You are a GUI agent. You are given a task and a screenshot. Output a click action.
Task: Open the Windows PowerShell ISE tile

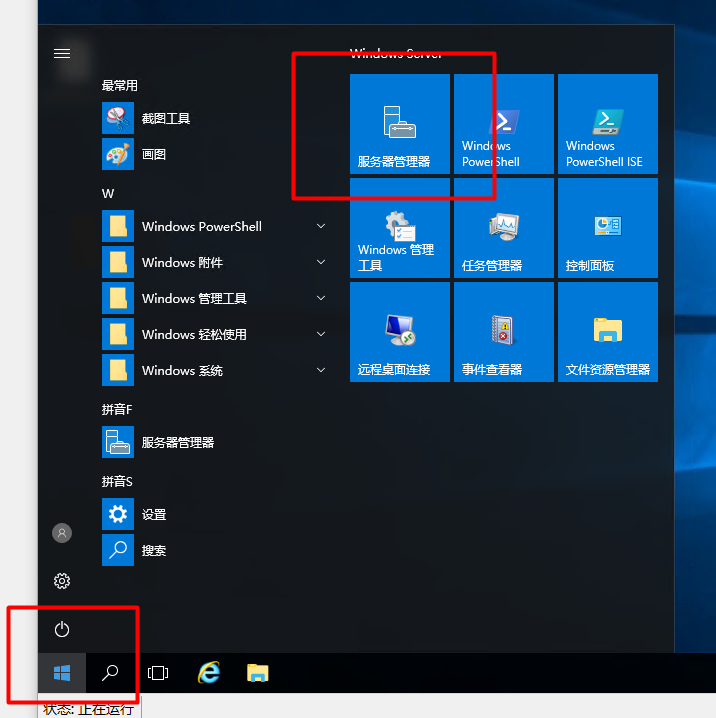coord(608,124)
